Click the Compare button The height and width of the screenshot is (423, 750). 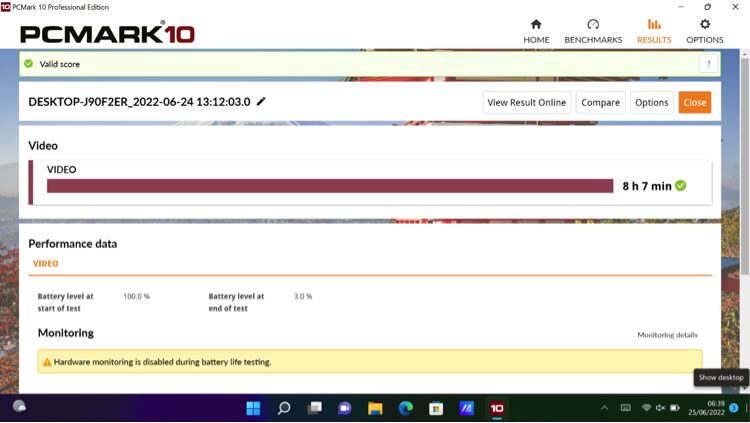pos(600,102)
